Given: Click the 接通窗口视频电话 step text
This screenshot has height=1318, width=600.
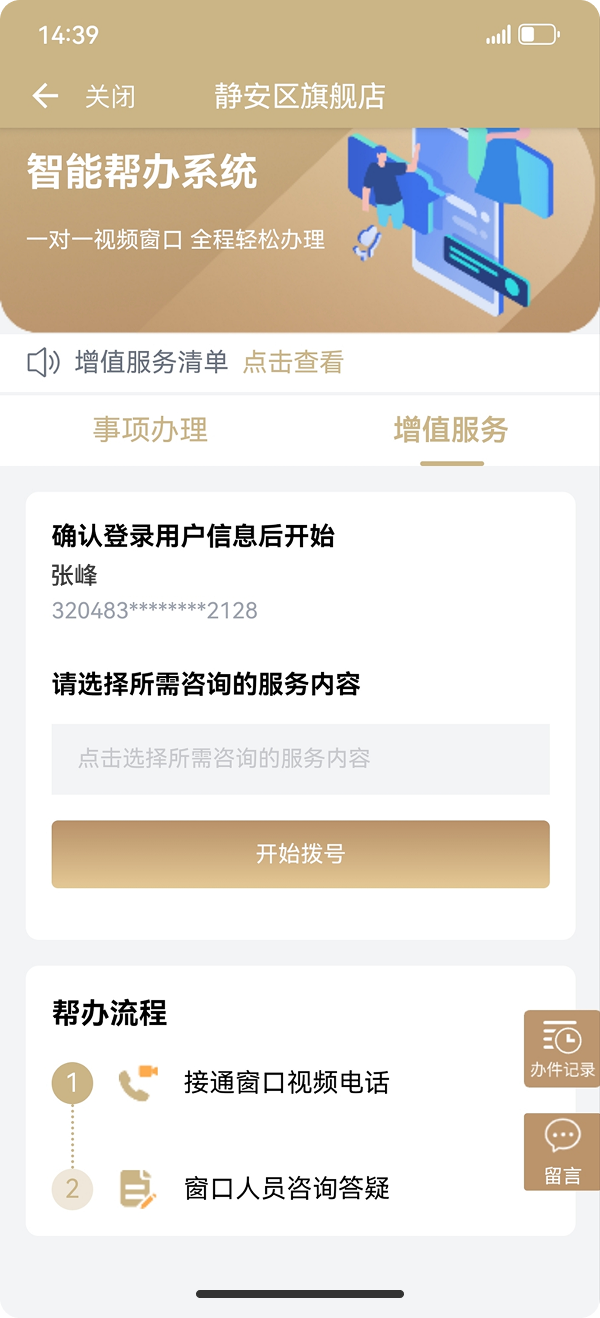Looking at the screenshot, I should tap(286, 1083).
